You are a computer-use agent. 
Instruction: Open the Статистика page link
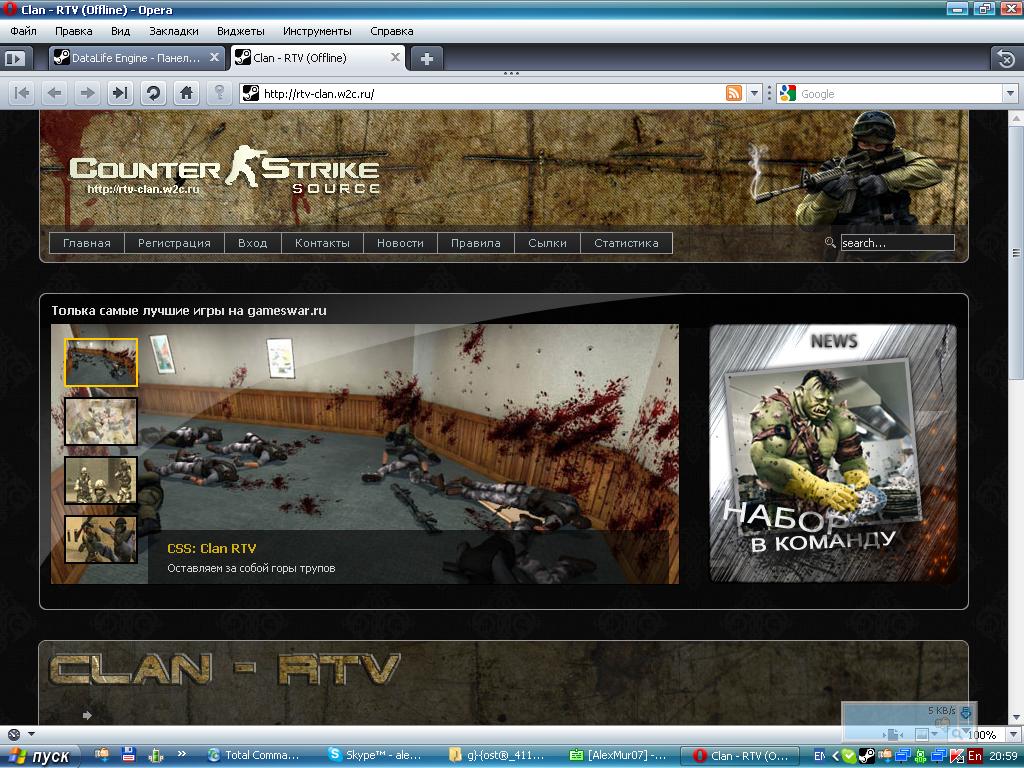(626, 243)
